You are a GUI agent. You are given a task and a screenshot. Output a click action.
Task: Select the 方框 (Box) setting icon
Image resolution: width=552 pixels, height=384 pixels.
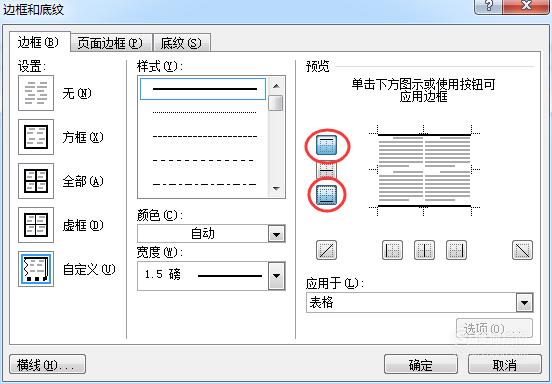tap(36, 137)
